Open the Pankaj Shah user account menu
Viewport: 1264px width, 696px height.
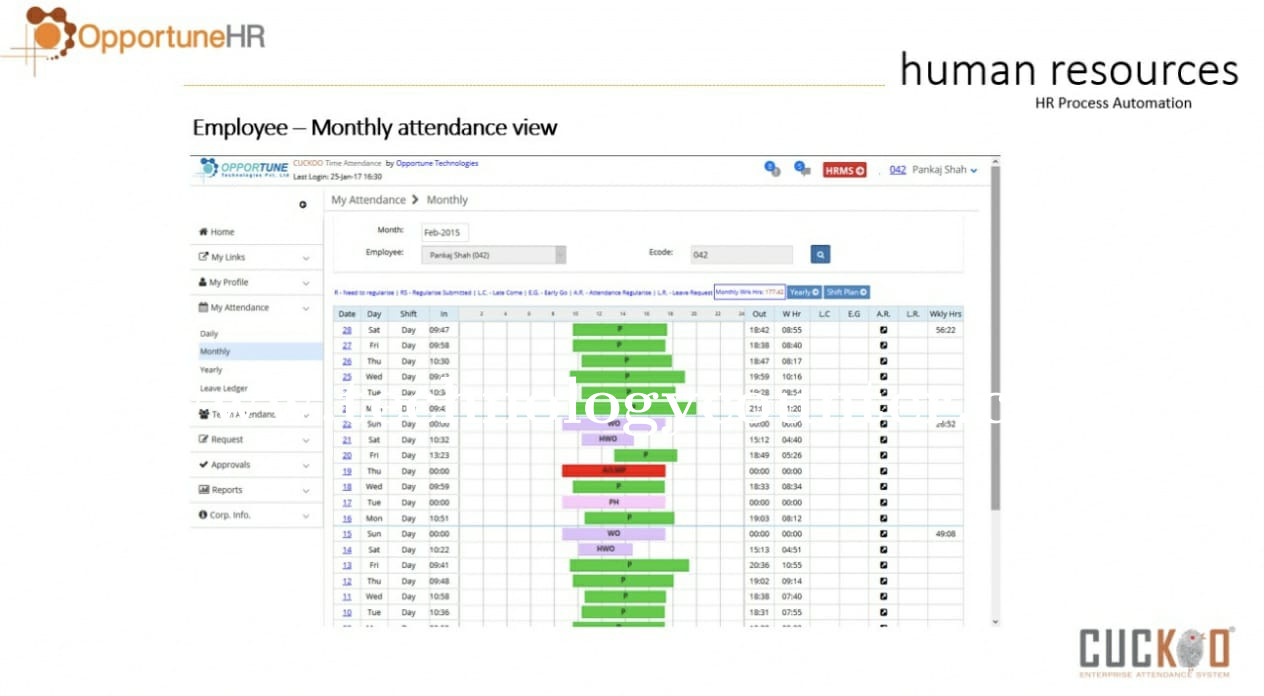pyautogui.click(x=945, y=170)
